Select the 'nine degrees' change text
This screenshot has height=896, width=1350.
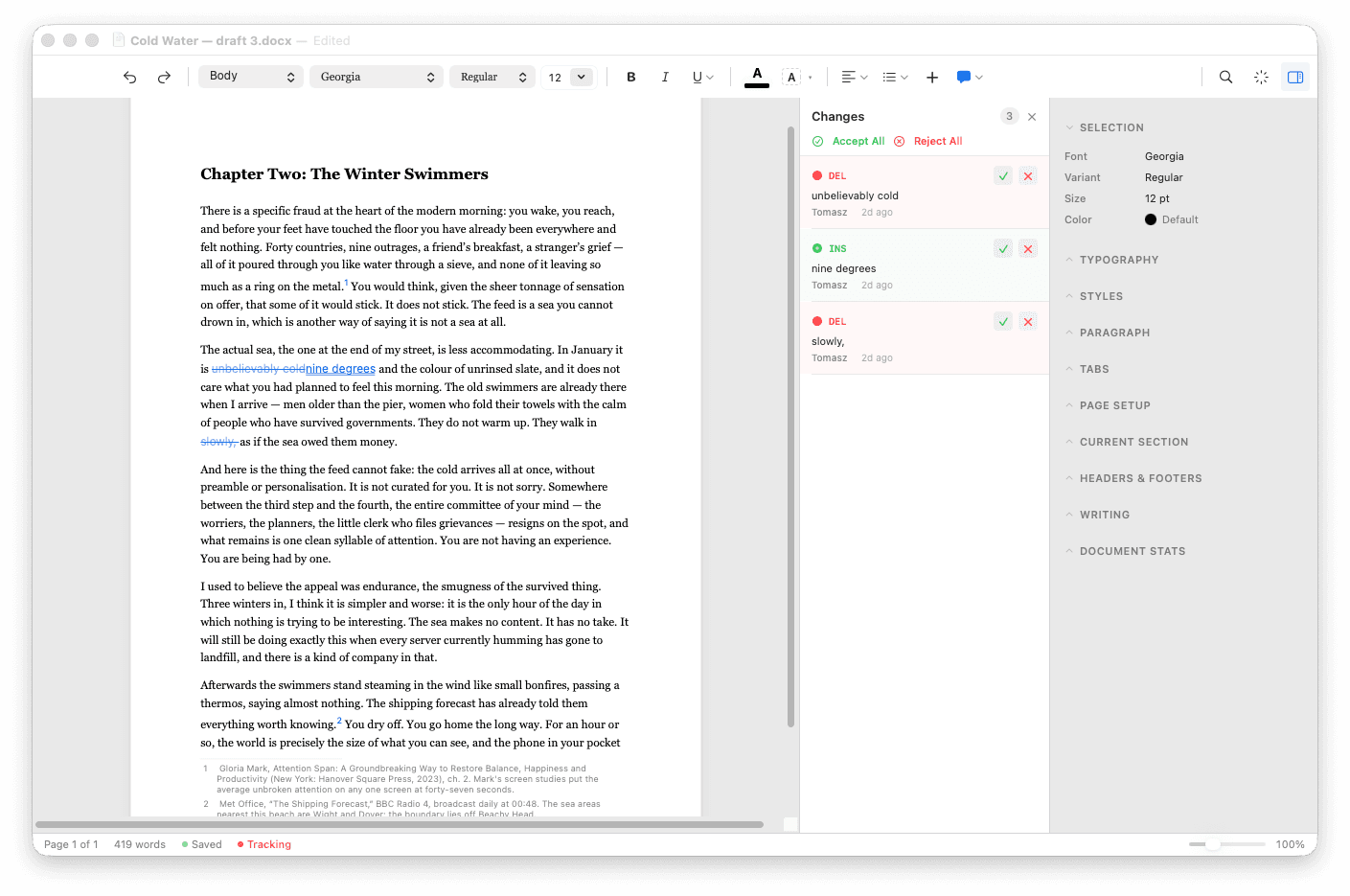point(843,269)
